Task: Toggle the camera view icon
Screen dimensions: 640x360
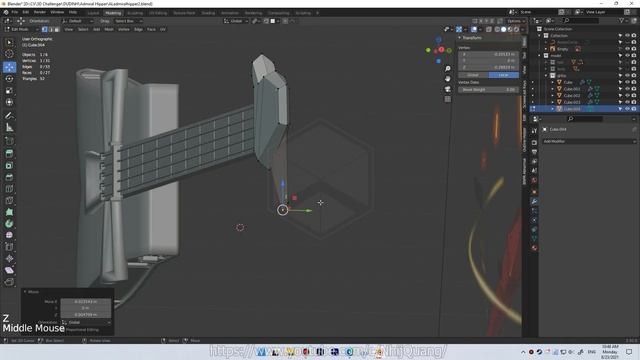Action: pos(448,89)
